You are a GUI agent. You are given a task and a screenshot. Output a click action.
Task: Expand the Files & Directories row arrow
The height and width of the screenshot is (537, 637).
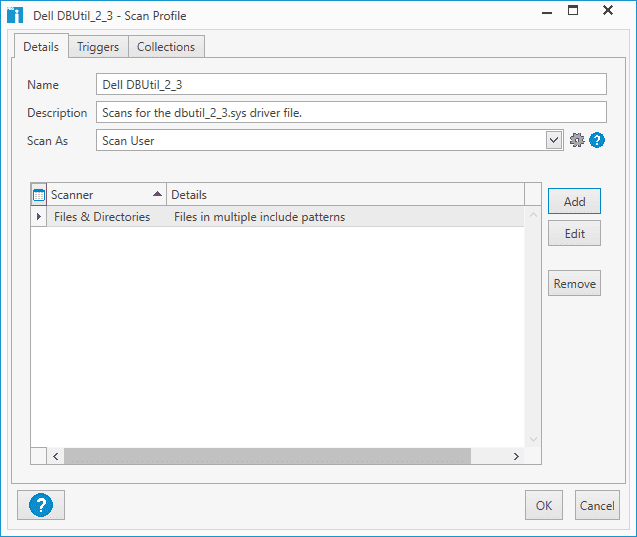pos(39,217)
